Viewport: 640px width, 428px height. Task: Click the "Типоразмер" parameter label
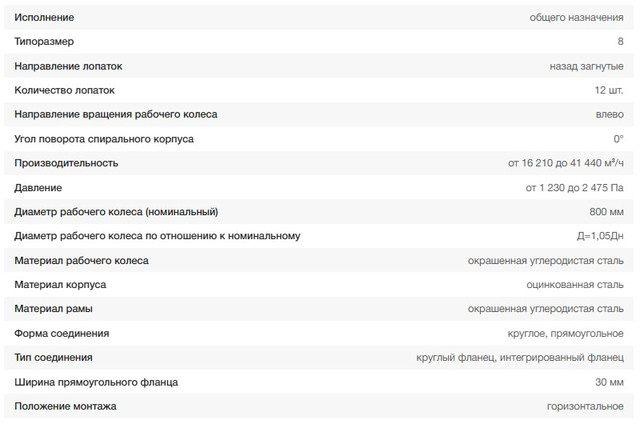pyautogui.click(x=44, y=42)
